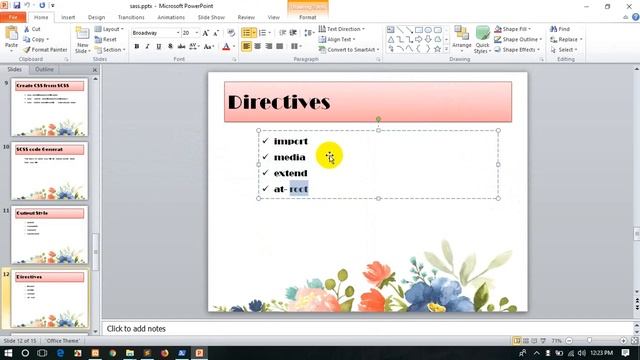Choose the right arrow shape
The image size is (640, 360).
point(419,39)
